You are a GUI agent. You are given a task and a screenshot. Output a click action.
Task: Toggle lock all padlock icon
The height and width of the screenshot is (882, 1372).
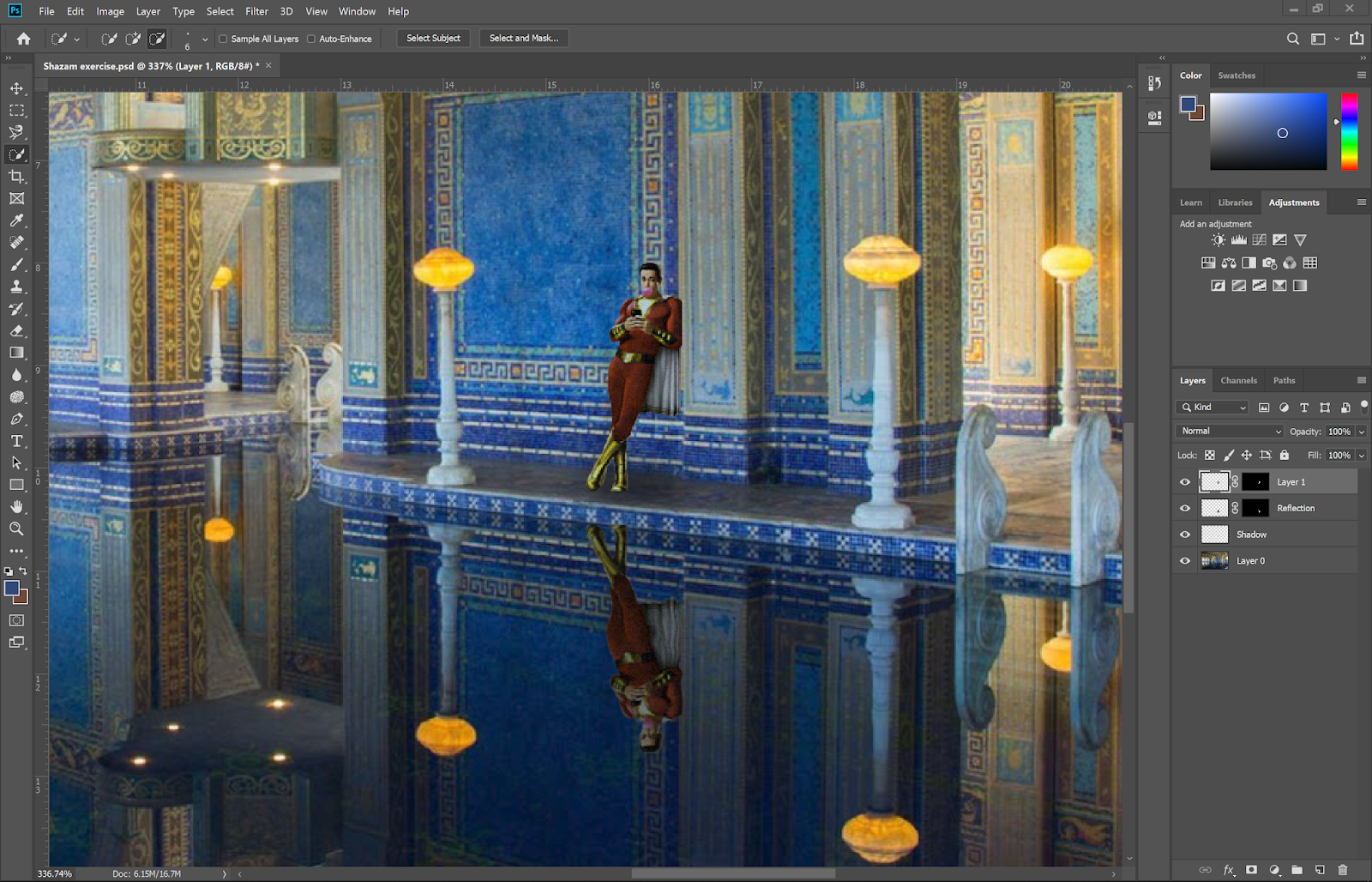pyautogui.click(x=1285, y=456)
